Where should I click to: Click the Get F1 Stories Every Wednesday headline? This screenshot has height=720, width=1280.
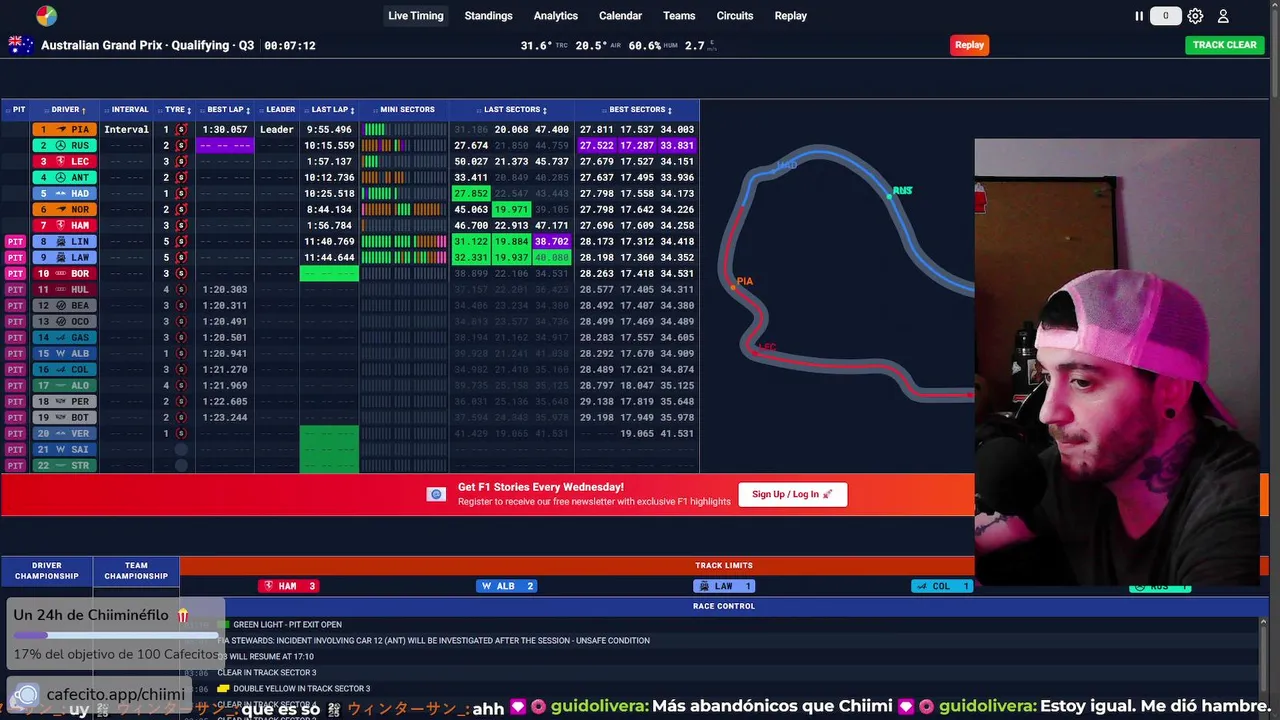(540, 487)
